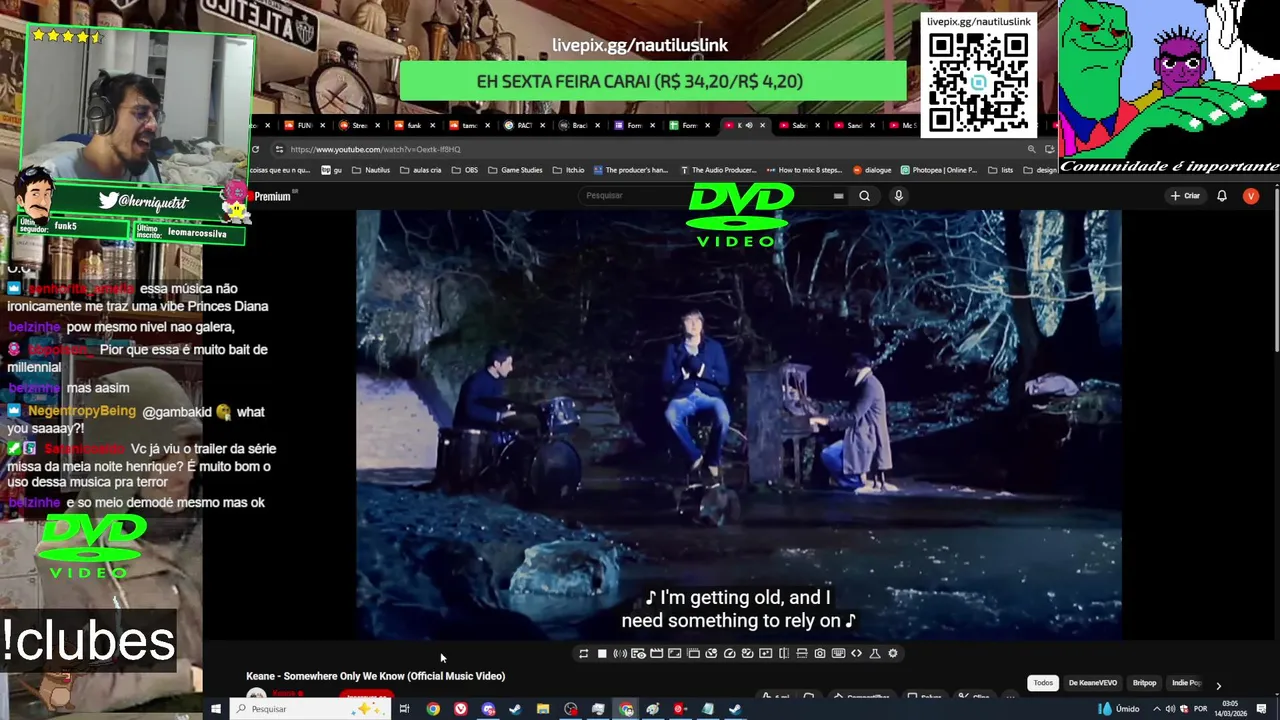Click the POR language indicator in the taskbar
The width and height of the screenshot is (1280, 720).
click(1200, 709)
